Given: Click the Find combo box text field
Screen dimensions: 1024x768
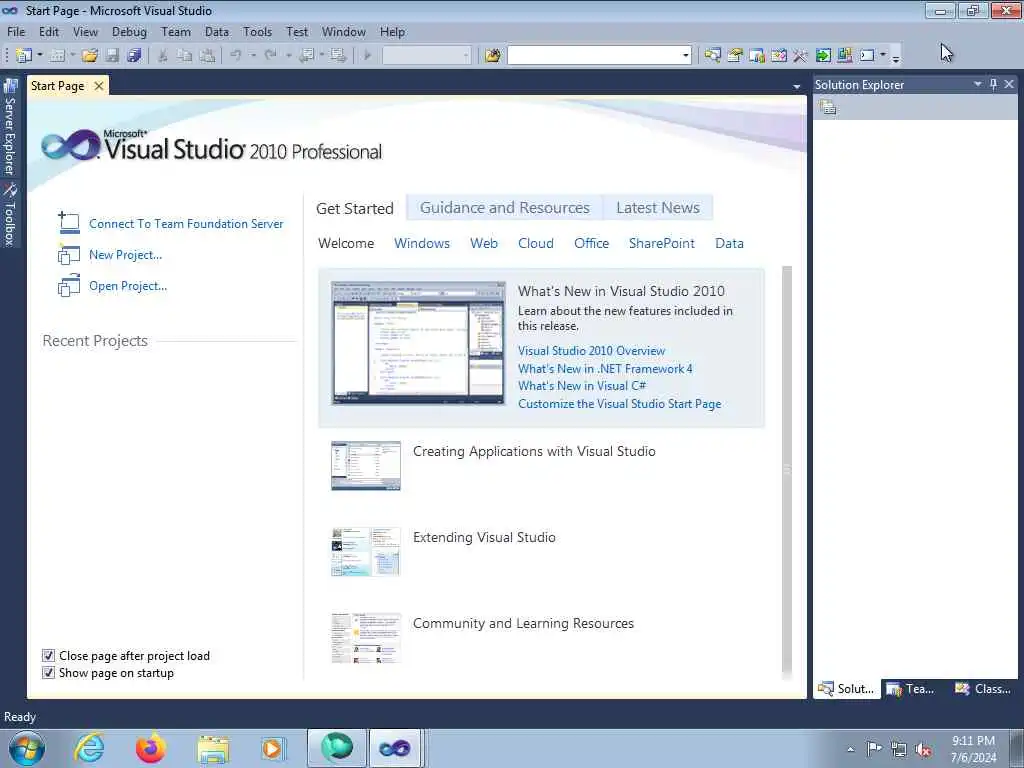Looking at the screenshot, I should pos(594,56).
